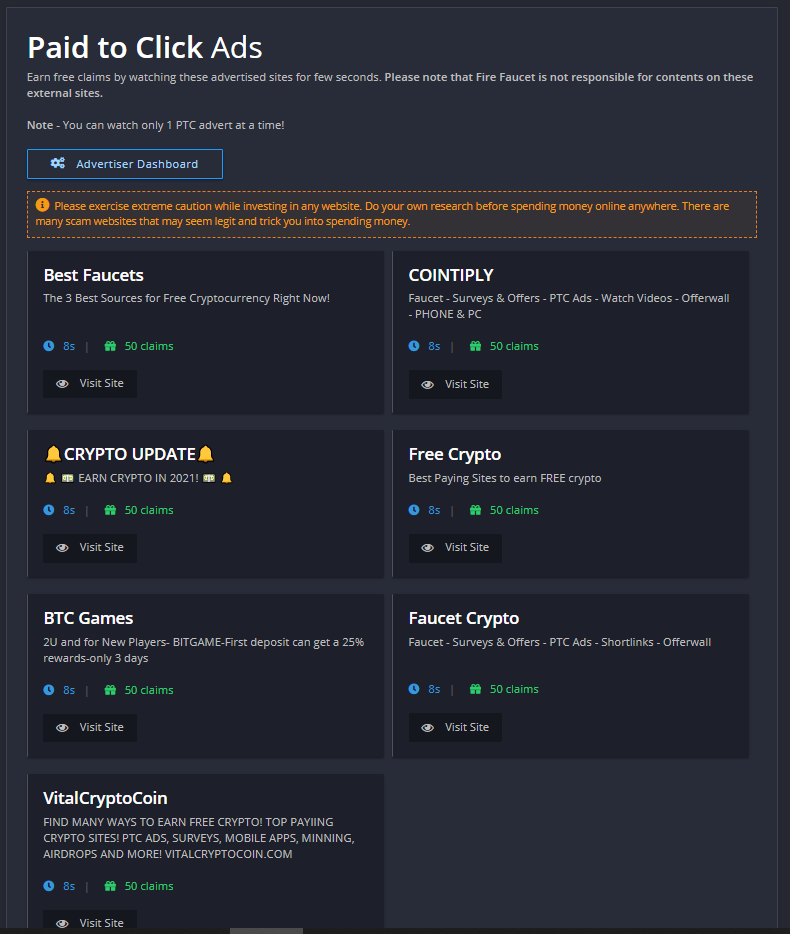The width and height of the screenshot is (790, 934).
Task: Click the Faucet Crypto title
Action: 464,619
